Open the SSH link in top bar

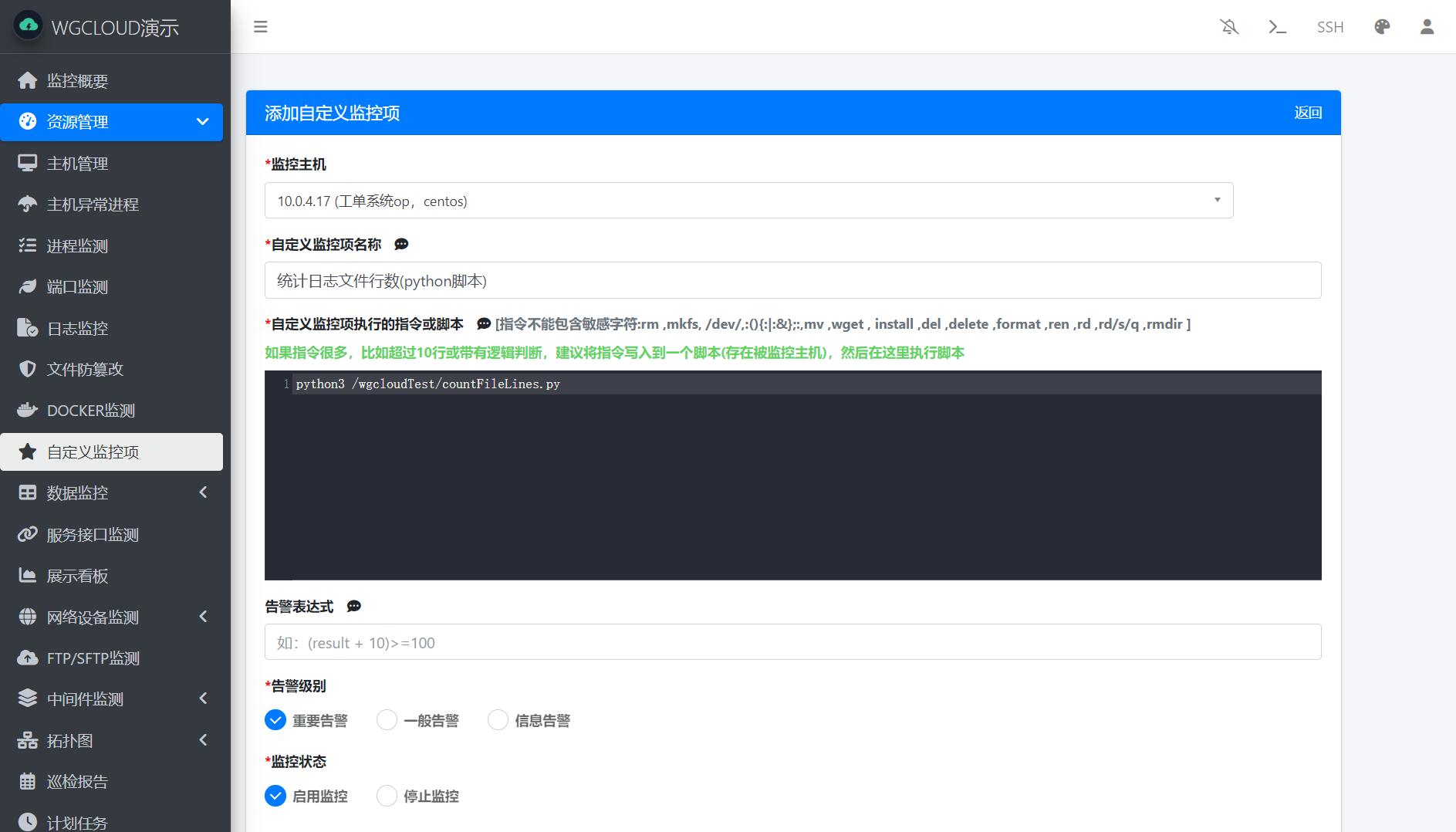click(x=1329, y=27)
